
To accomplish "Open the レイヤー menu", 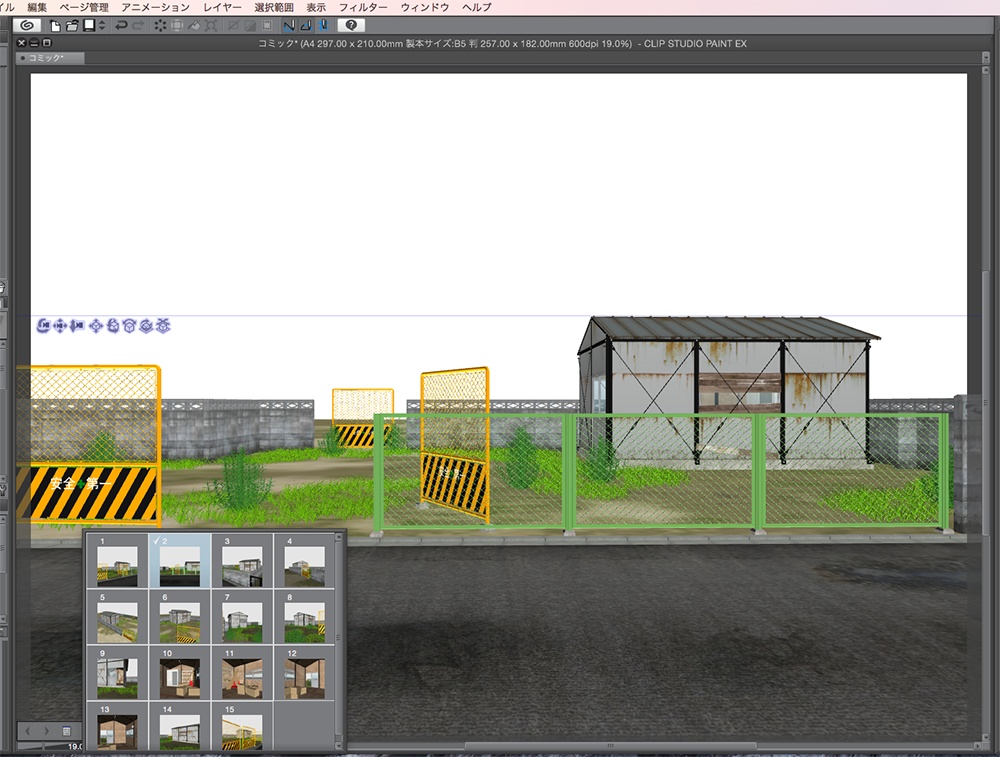I will (x=222, y=7).
